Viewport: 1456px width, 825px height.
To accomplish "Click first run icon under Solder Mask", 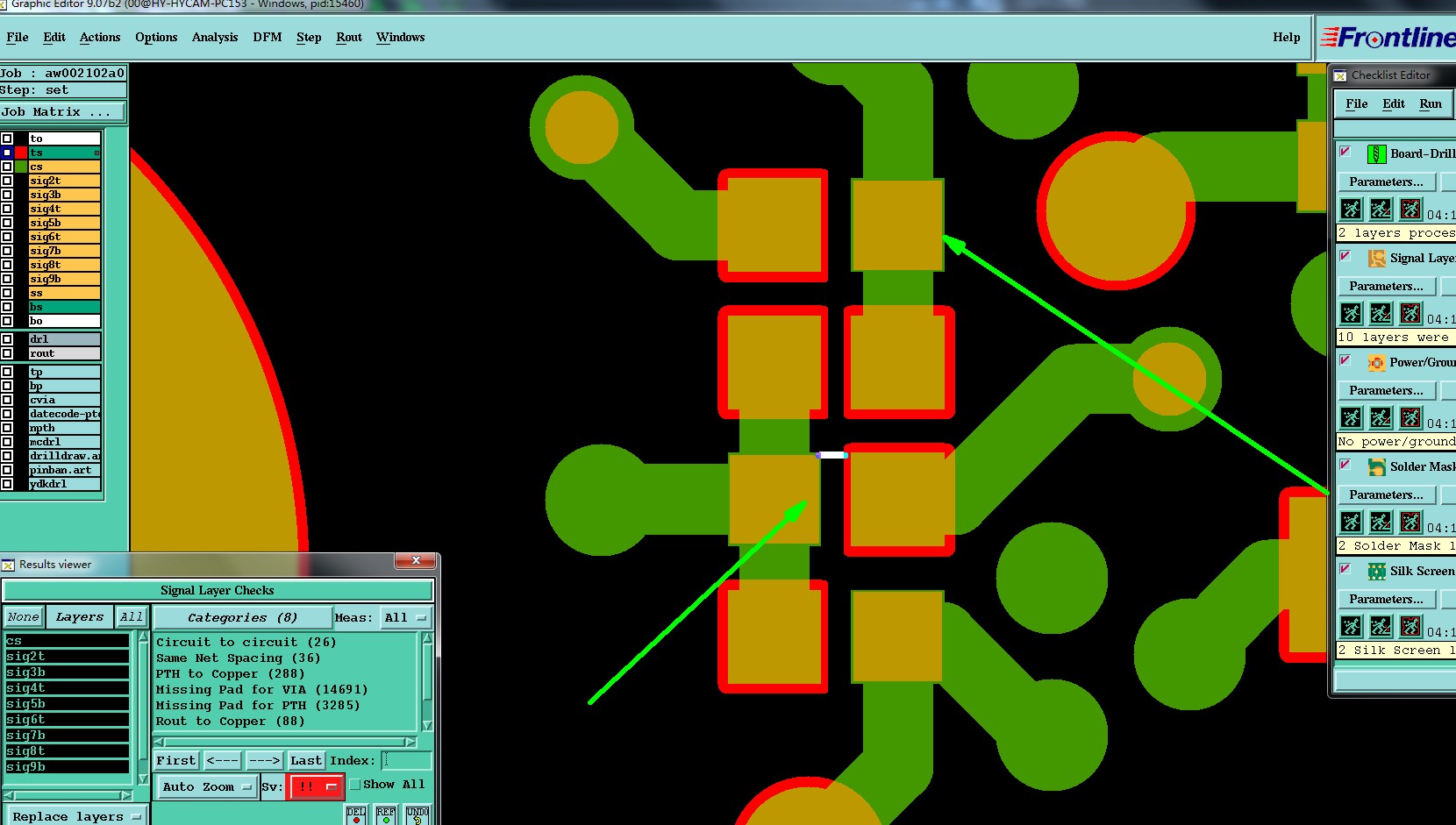I will click(1351, 522).
